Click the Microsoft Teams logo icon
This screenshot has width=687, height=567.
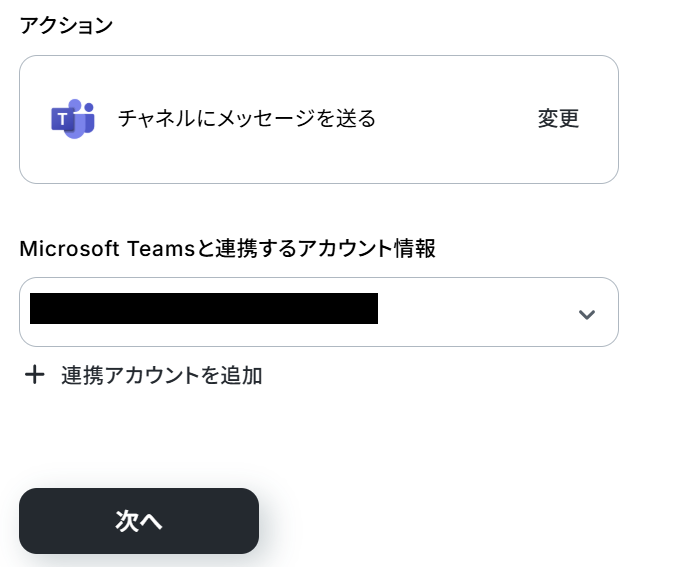click(x=73, y=119)
